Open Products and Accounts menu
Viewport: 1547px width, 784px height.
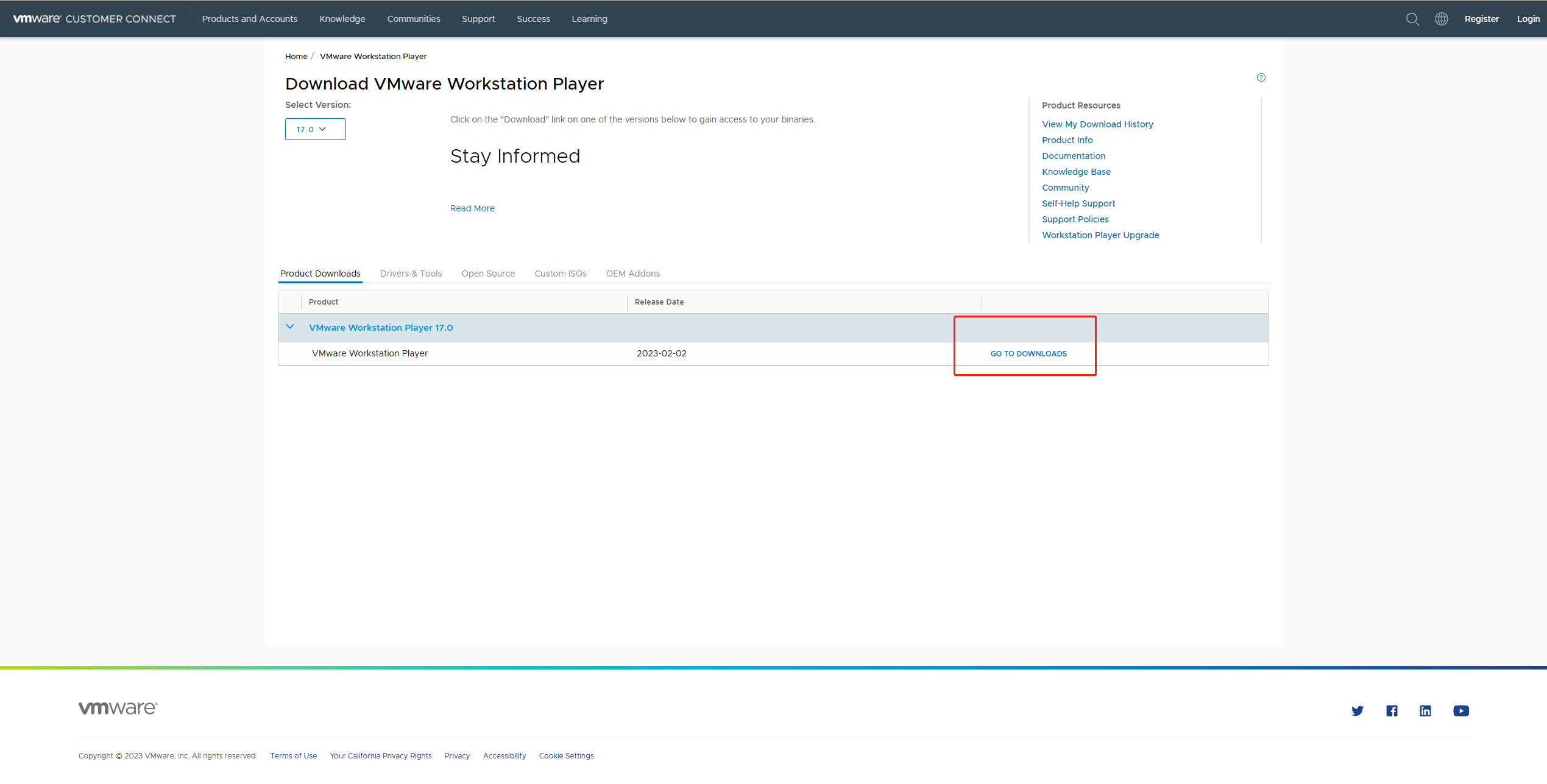(x=250, y=19)
